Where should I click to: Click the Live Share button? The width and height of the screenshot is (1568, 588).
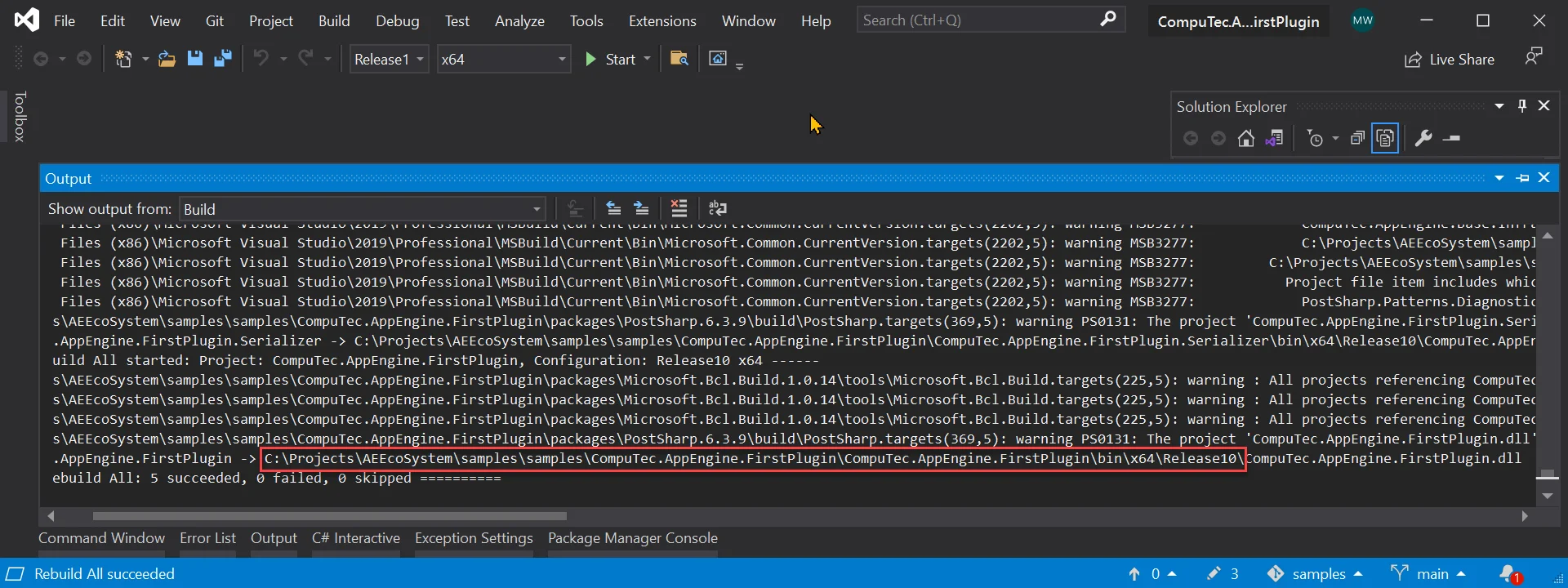click(1450, 60)
